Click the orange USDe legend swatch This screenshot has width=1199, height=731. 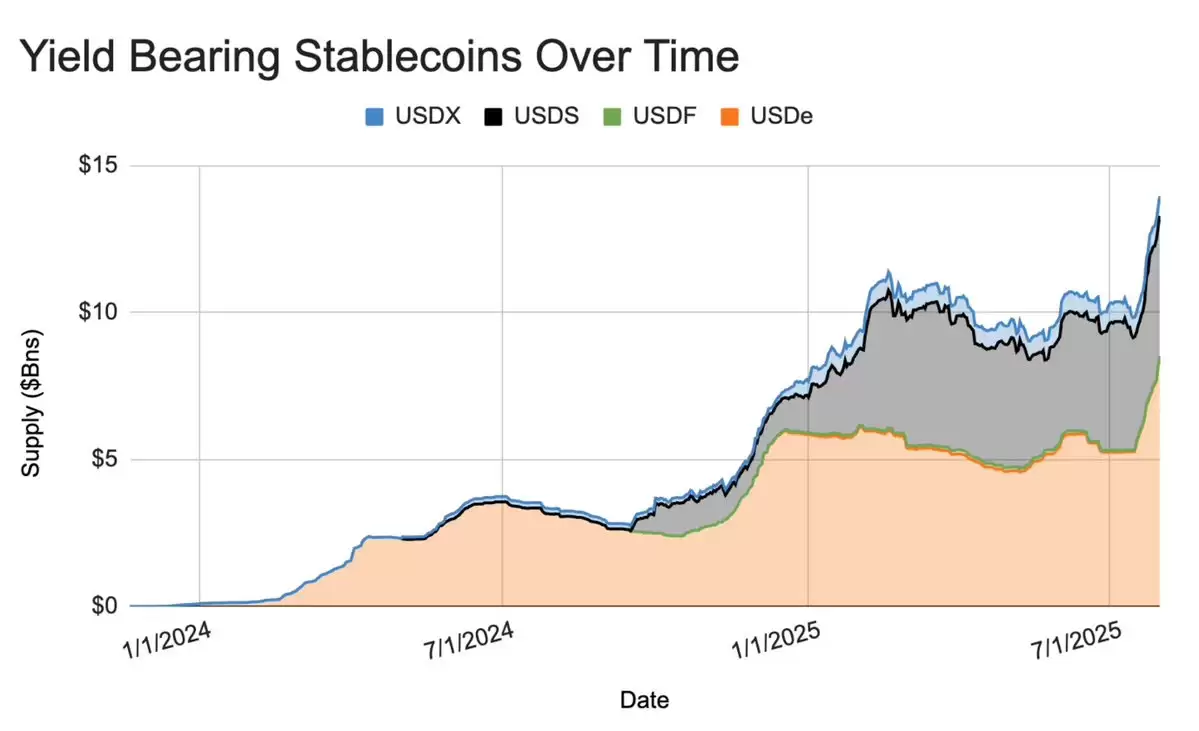pyautogui.click(x=729, y=117)
